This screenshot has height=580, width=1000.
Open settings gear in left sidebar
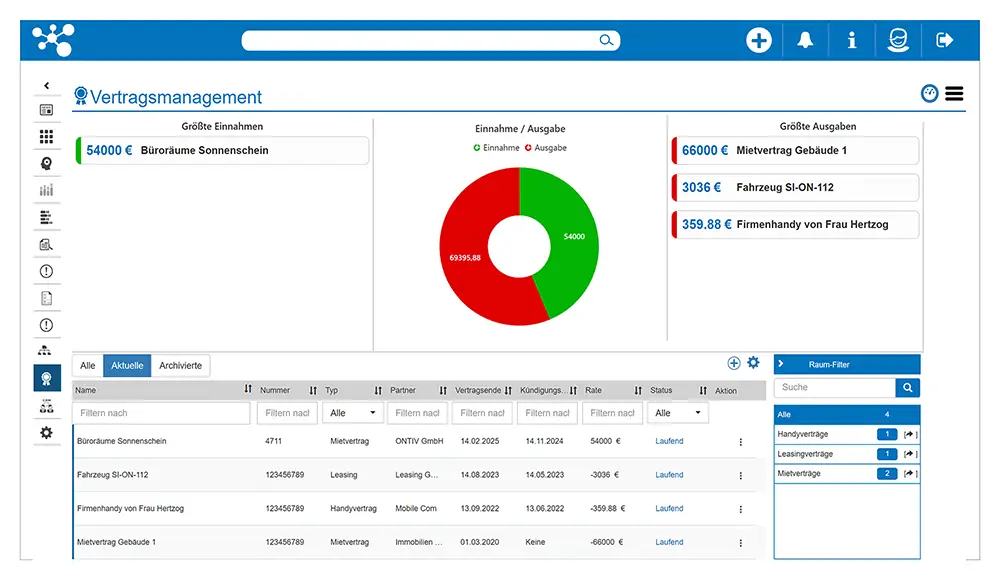pyautogui.click(x=46, y=433)
